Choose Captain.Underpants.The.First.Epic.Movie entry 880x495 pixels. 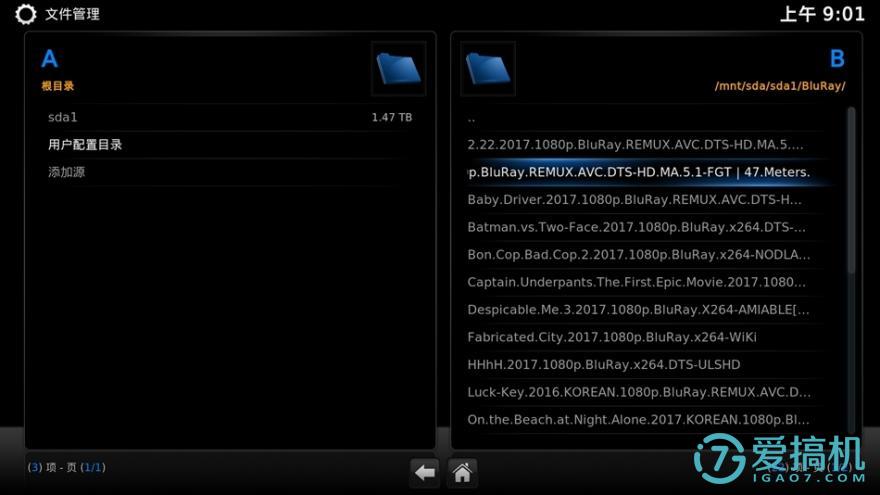click(640, 282)
